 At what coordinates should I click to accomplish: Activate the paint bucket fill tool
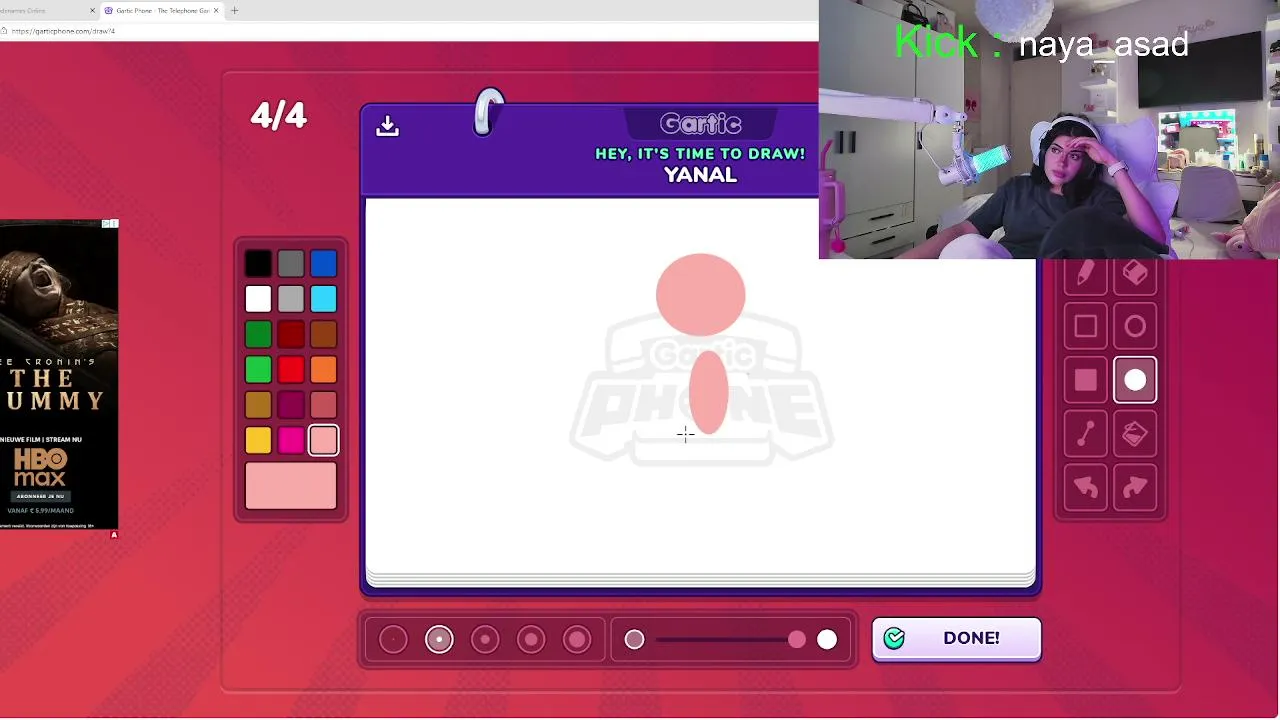1135,433
